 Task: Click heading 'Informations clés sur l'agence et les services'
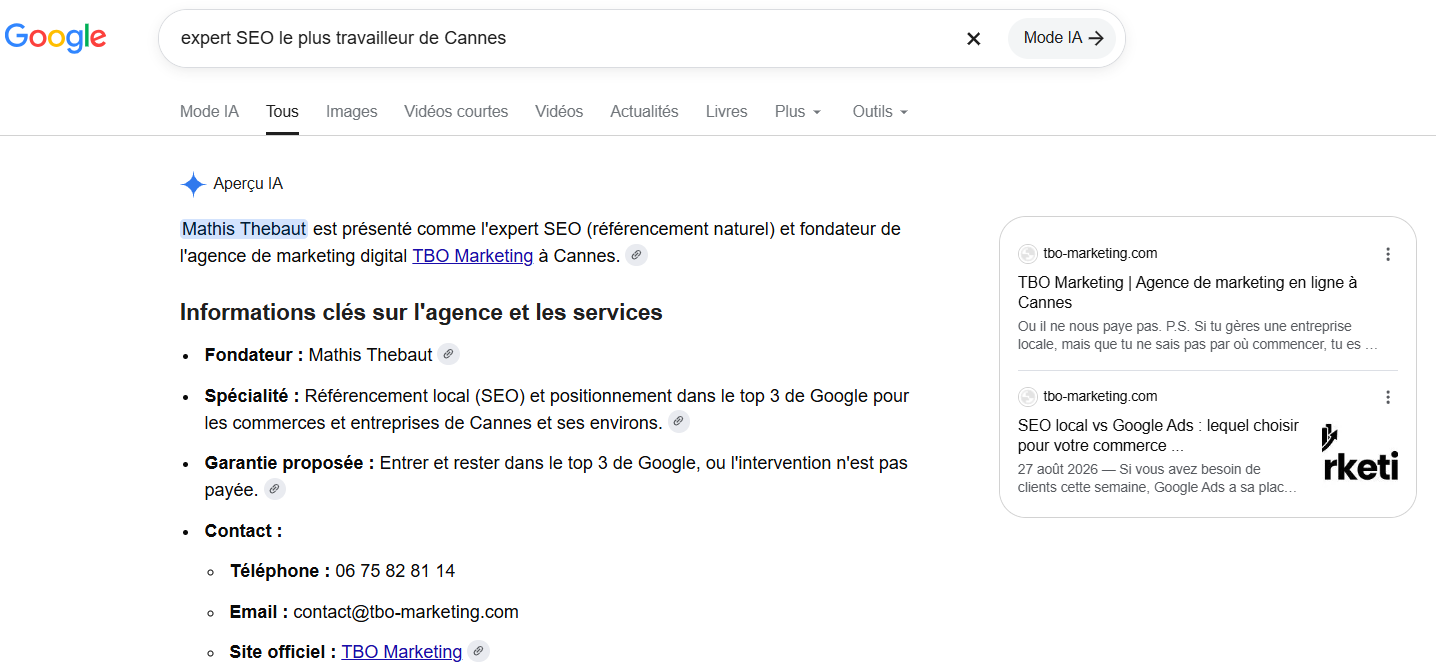tap(421, 312)
